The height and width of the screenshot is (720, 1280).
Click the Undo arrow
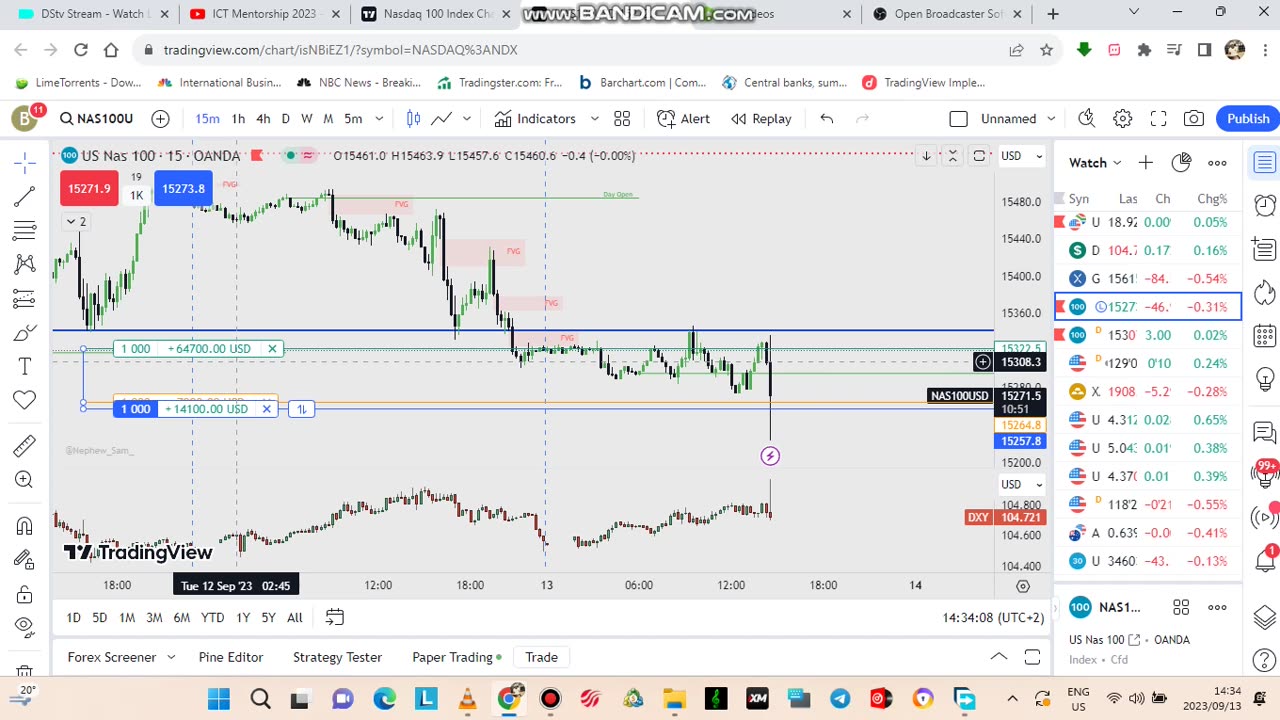tap(827, 118)
